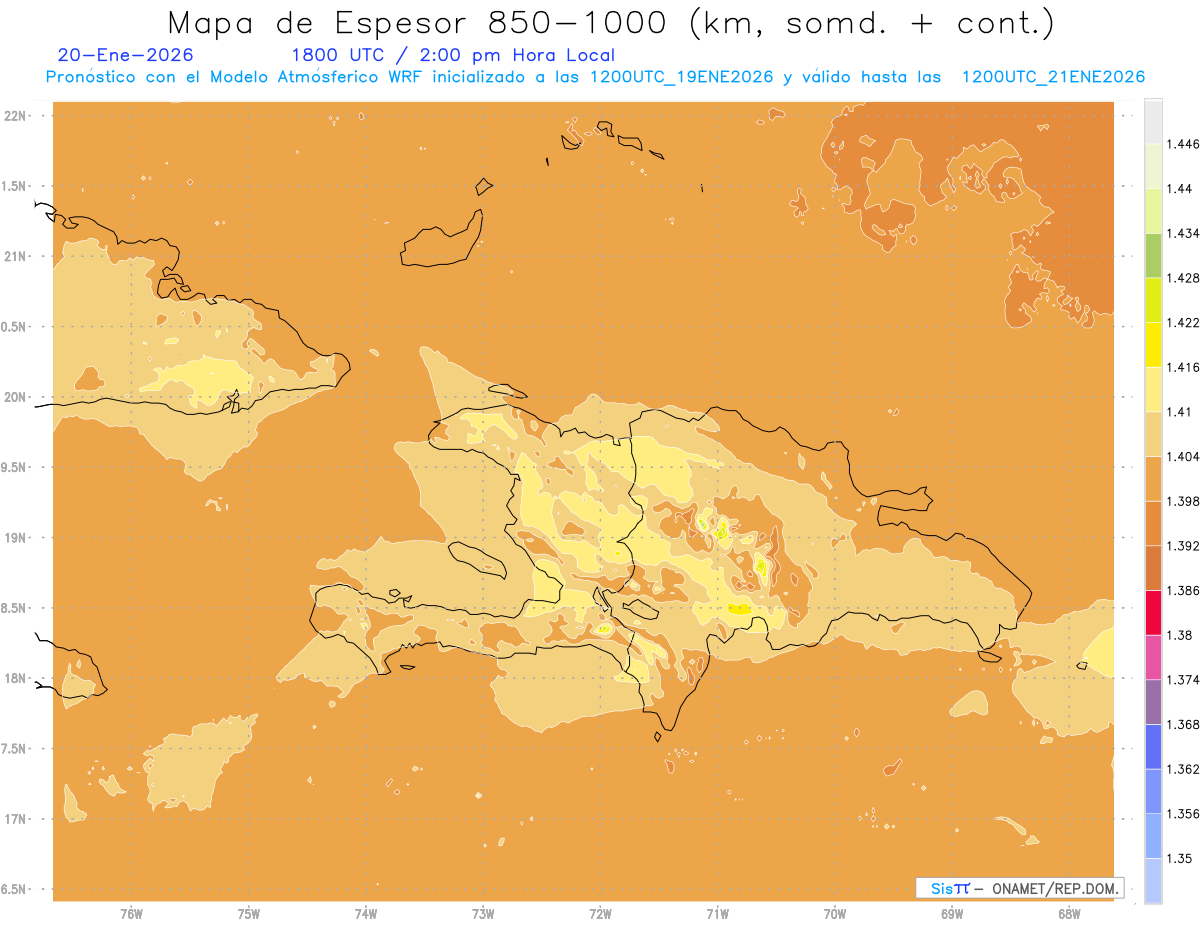The height and width of the screenshot is (927, 1200).
Task: Pick the pink legend swatch above 1.374
Action: (1153, 657)
